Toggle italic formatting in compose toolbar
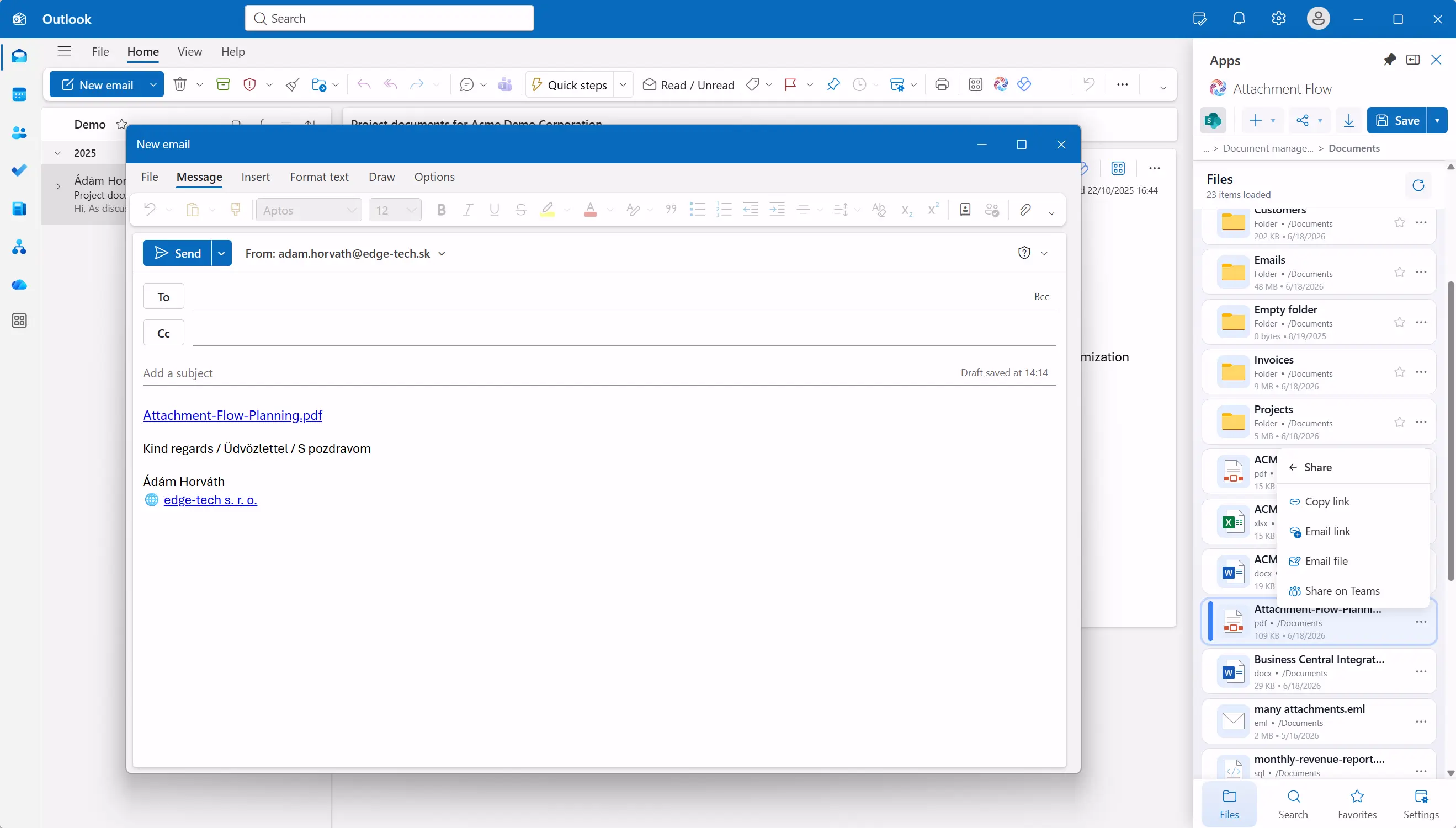 click(467, 210)
